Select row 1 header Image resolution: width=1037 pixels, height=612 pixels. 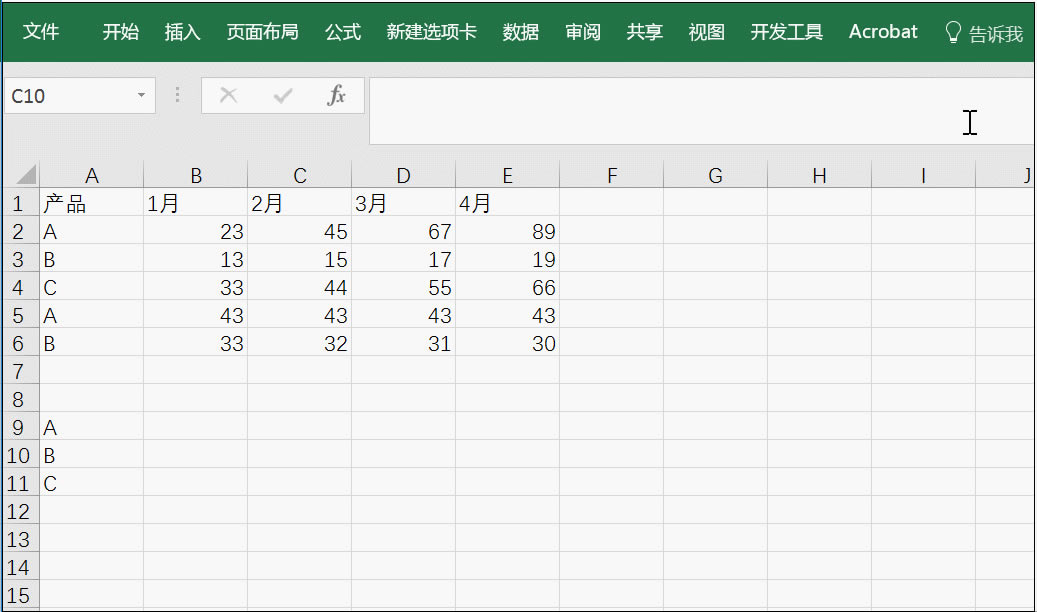coord(19,203)
